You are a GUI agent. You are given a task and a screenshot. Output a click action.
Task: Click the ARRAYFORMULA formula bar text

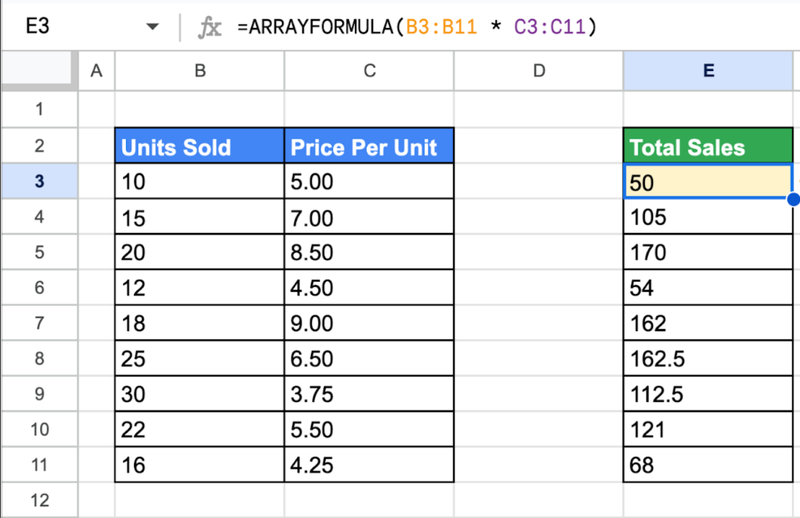[x=417, y=27]
